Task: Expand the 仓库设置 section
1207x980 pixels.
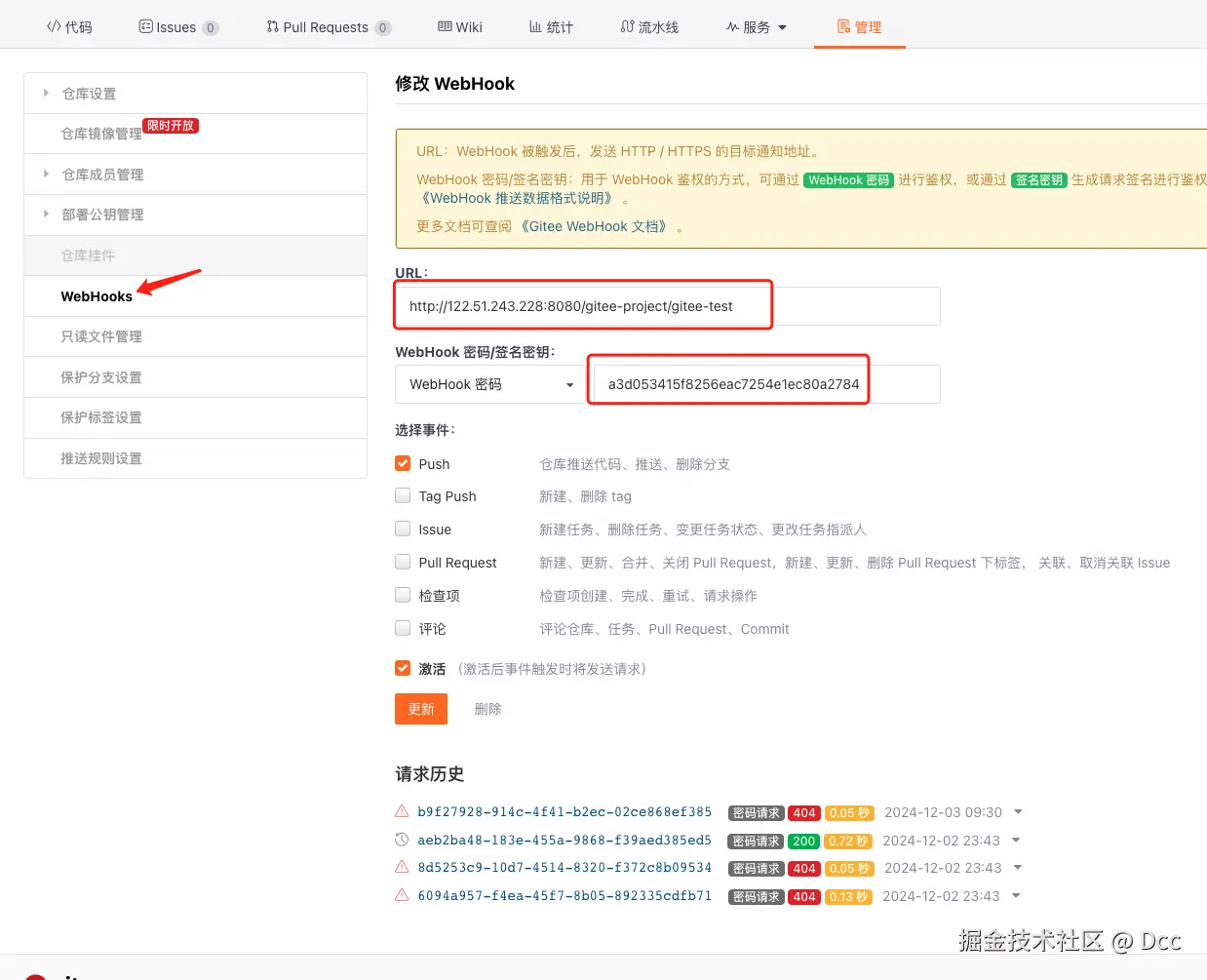Action: click(195, 94)
